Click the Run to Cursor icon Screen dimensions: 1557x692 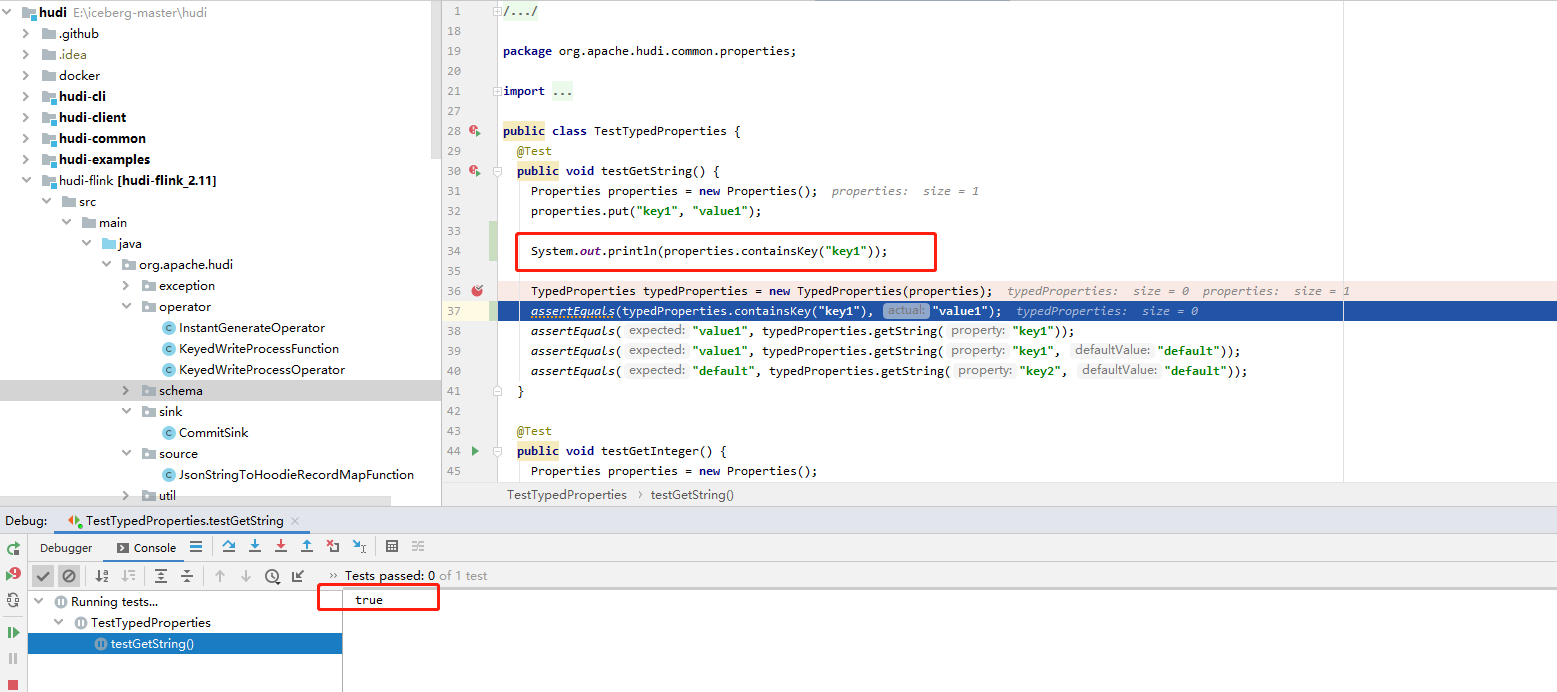tap(359, 546)
